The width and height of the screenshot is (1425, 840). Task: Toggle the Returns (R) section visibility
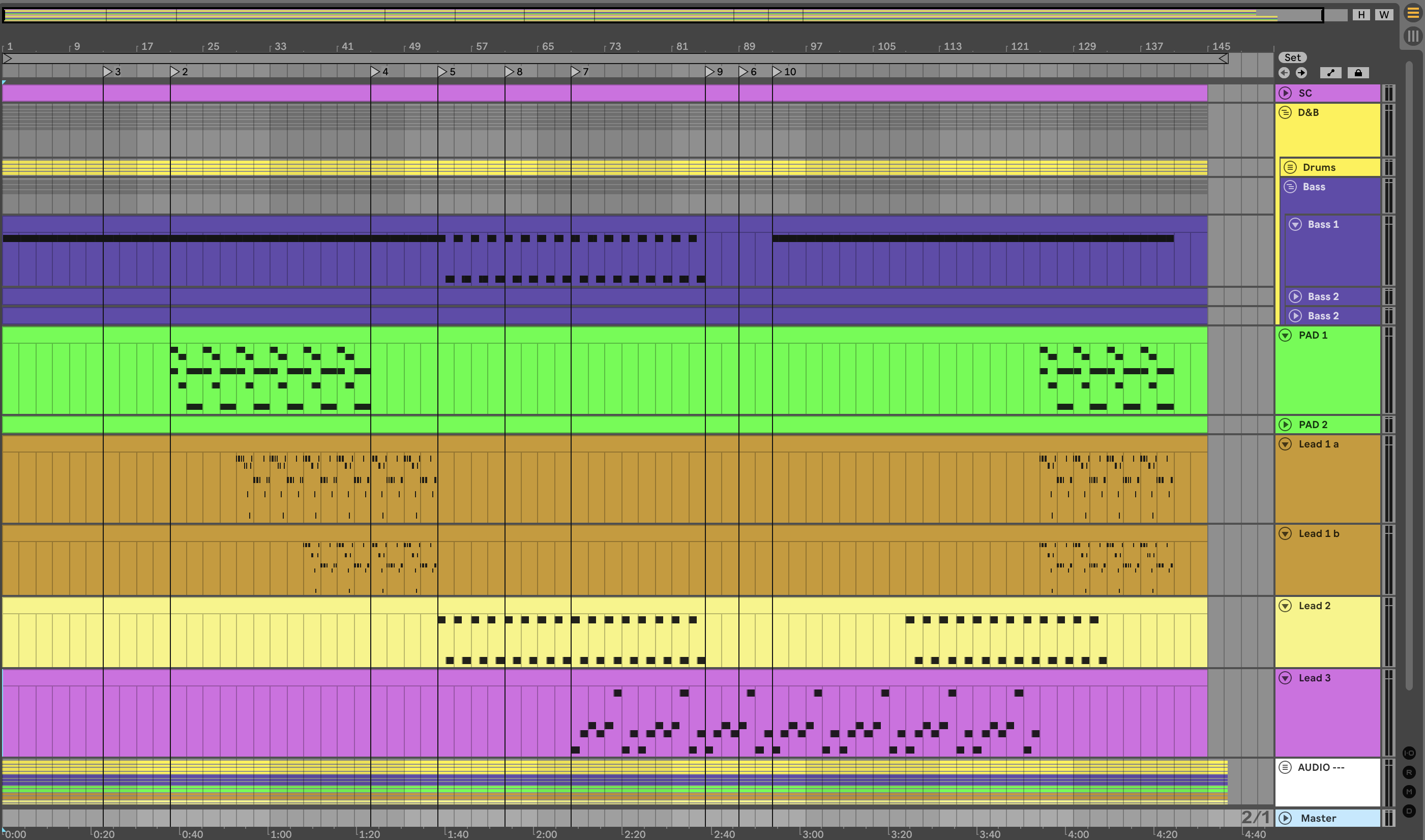point(1409,772)
